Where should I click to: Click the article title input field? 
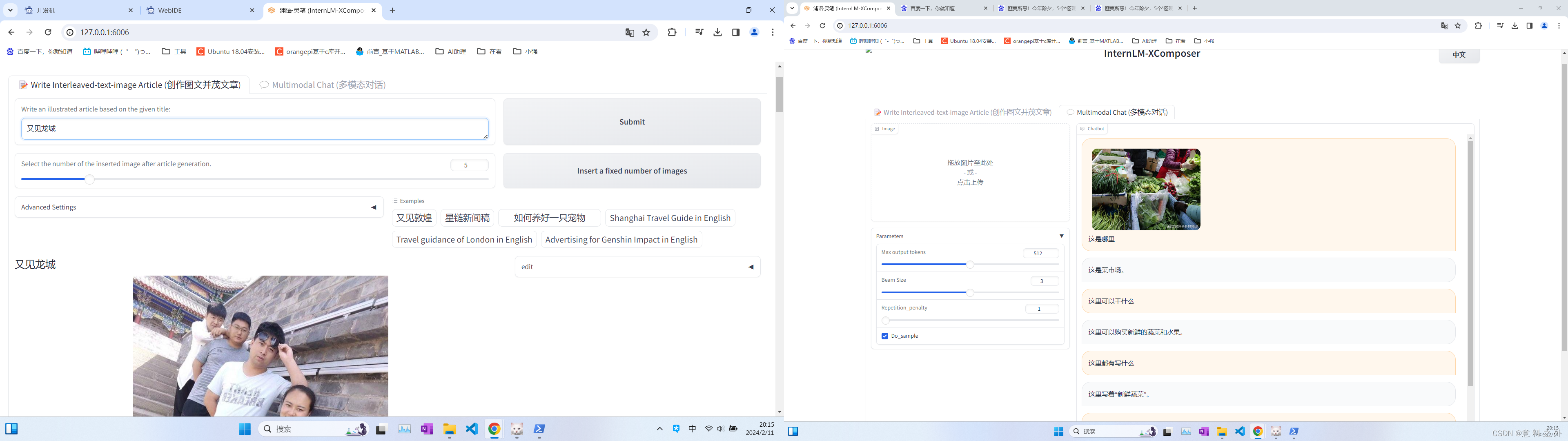tap(254, 129)
